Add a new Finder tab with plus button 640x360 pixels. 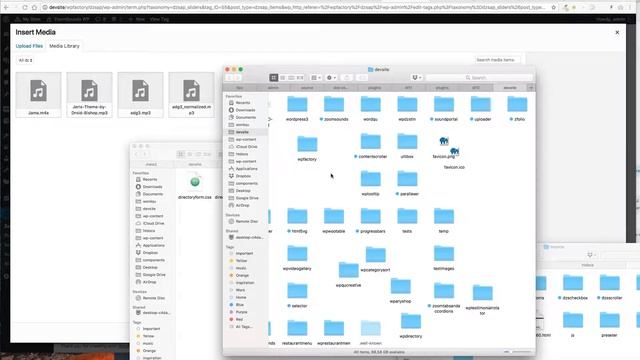(x=531, y=88)
